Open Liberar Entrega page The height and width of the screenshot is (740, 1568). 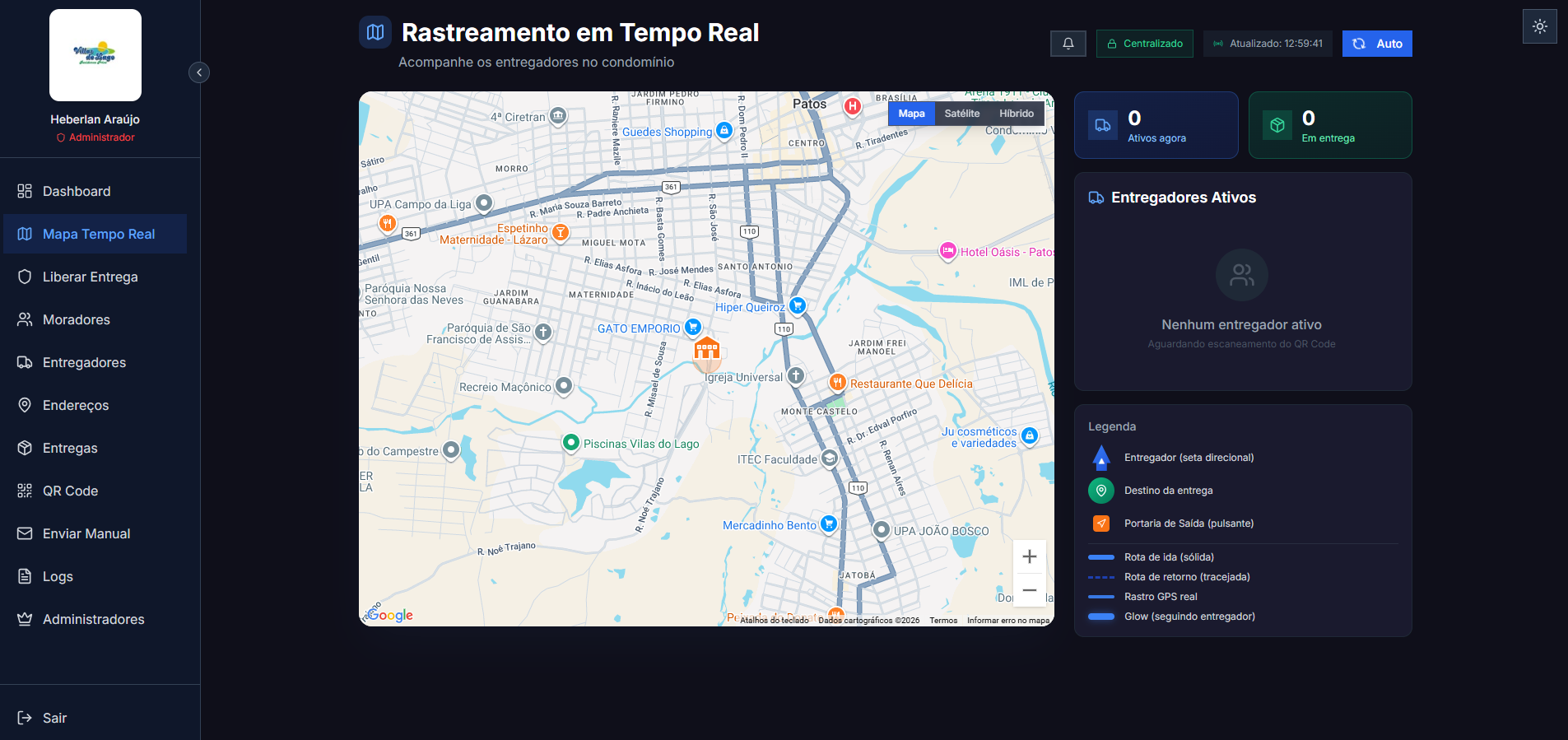(95, 277)
